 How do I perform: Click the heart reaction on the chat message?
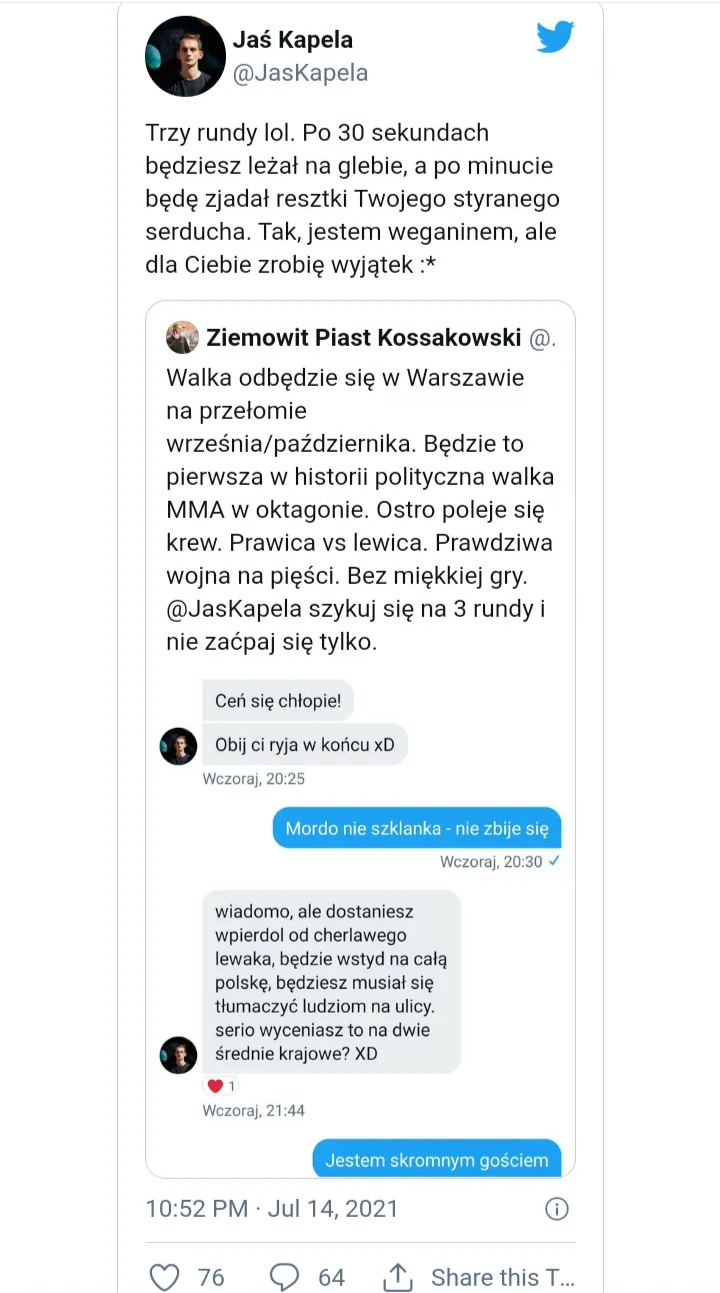[x=215, y=1086]
